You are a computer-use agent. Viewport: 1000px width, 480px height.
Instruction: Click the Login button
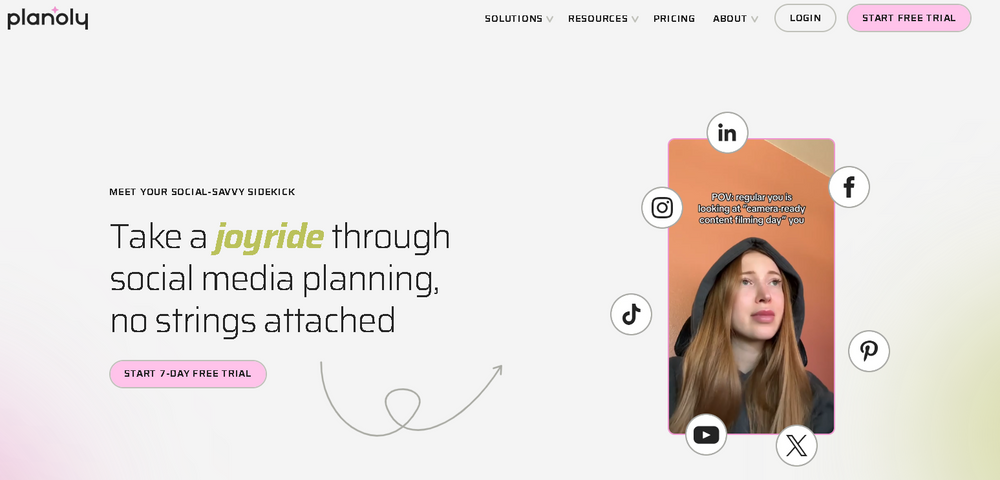(805, 18)
